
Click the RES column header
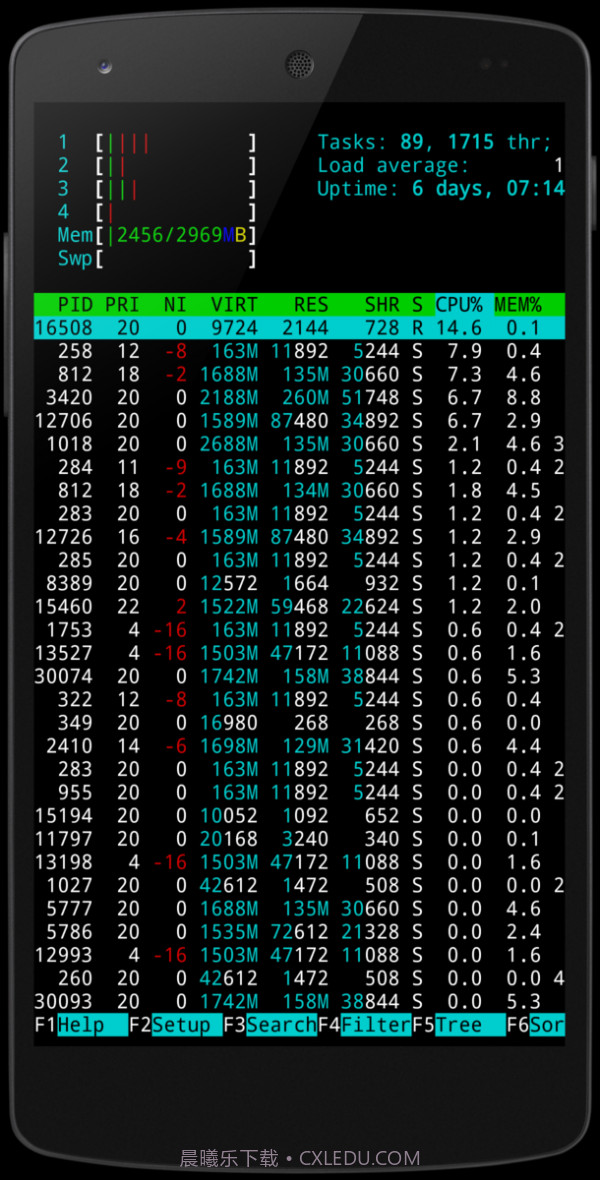[x=311, y=304]
